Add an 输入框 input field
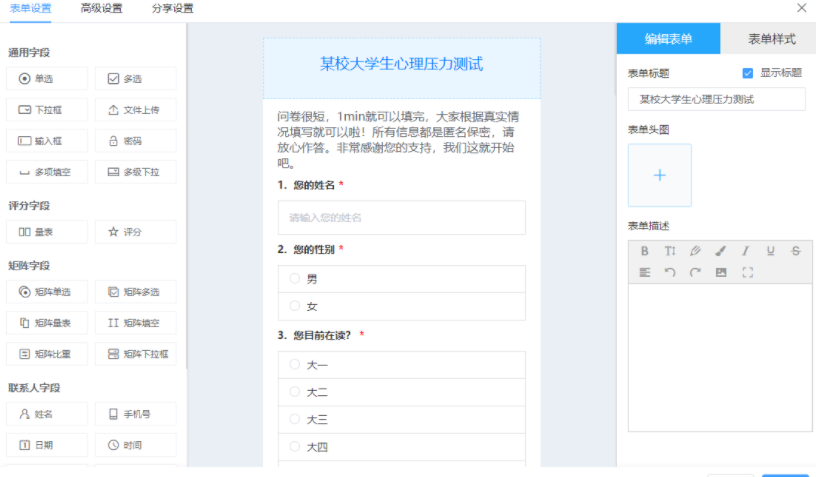 (x=47, y=141)
